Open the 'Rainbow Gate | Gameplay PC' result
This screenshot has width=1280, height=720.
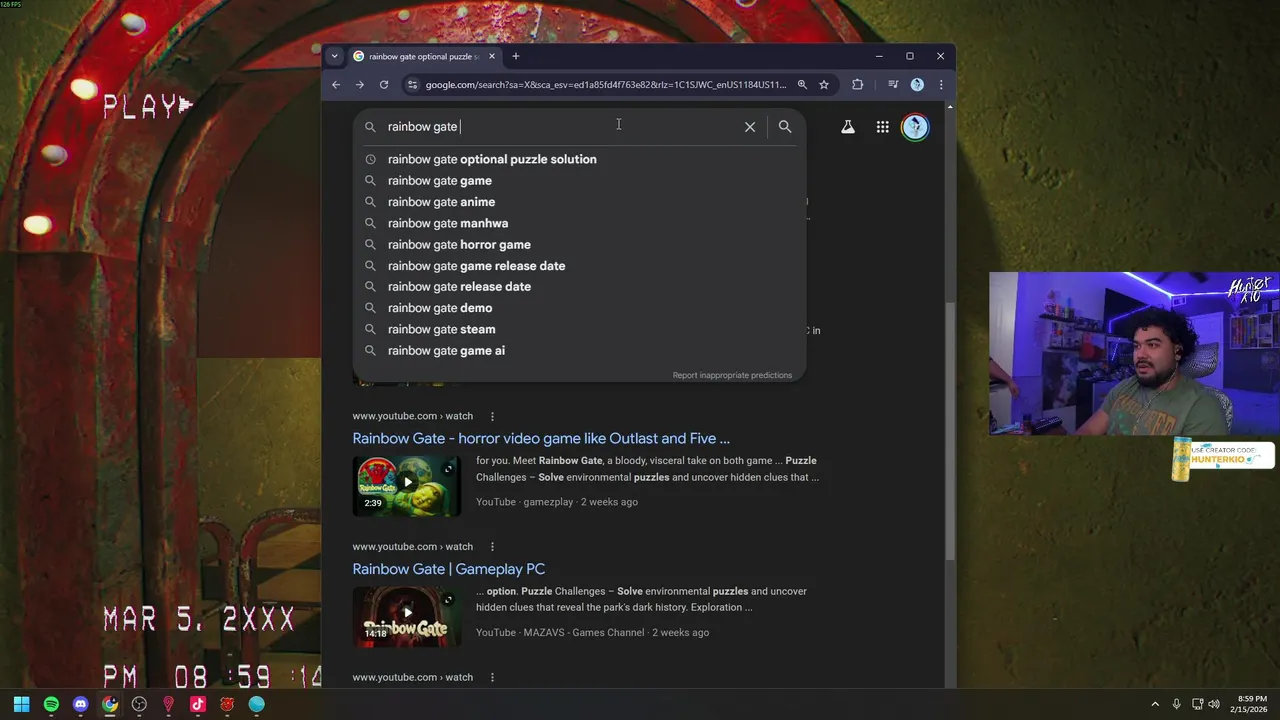448,569
